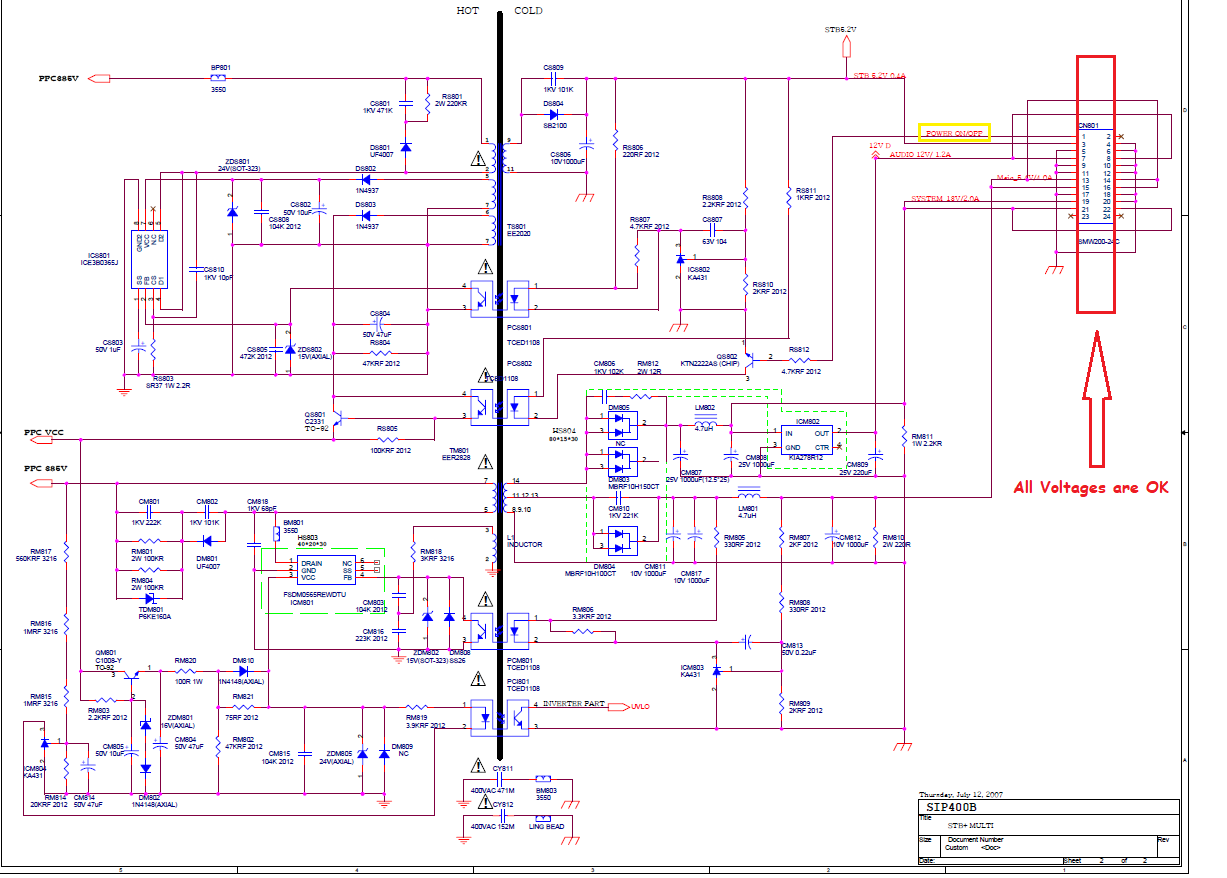The width and height of the screenshot is (1227, 878).
Task: Select the RM809 2KRF 2012 resistor label
Action: 807,706
